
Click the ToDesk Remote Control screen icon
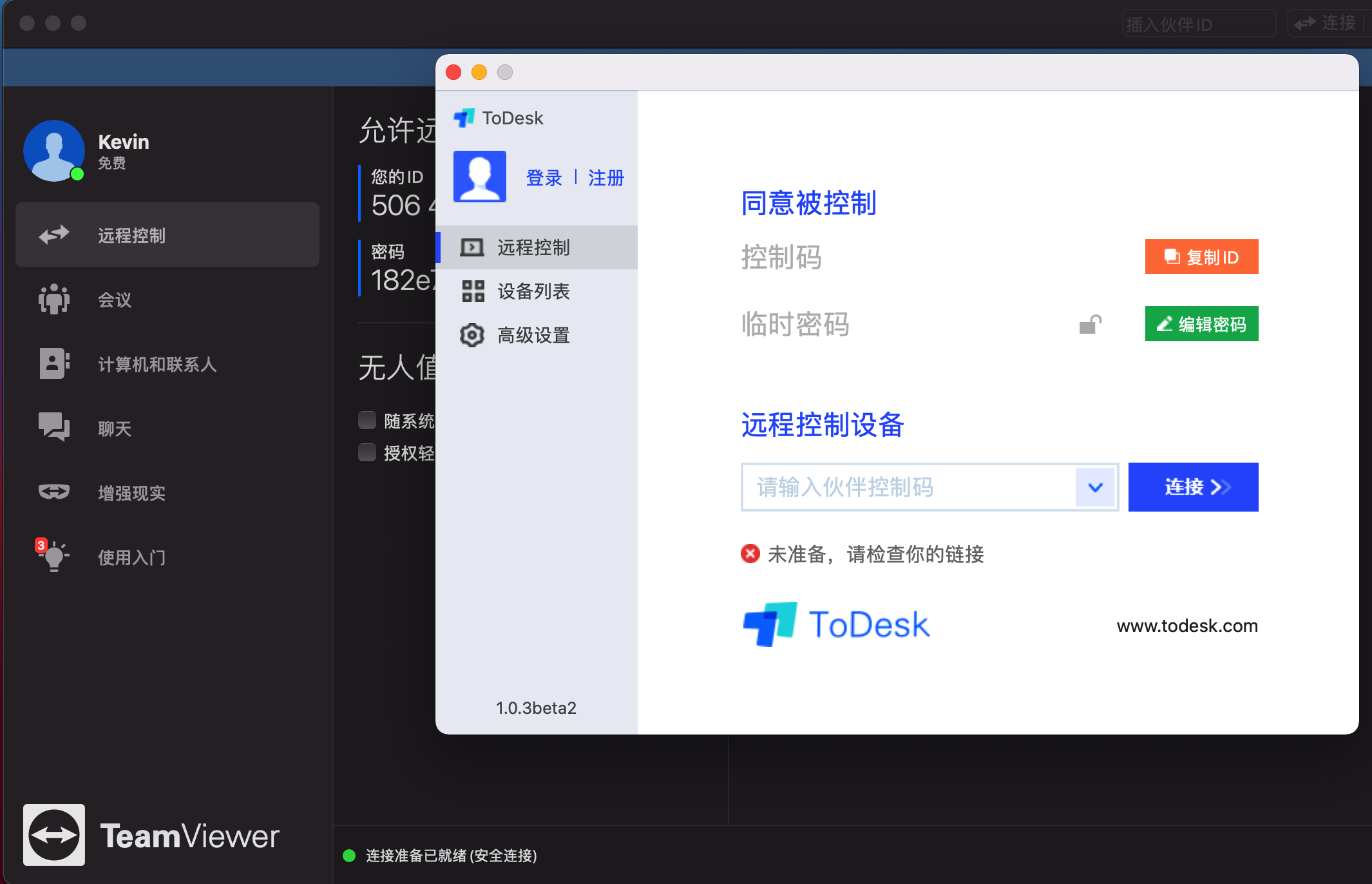click(x=472, y=247)
